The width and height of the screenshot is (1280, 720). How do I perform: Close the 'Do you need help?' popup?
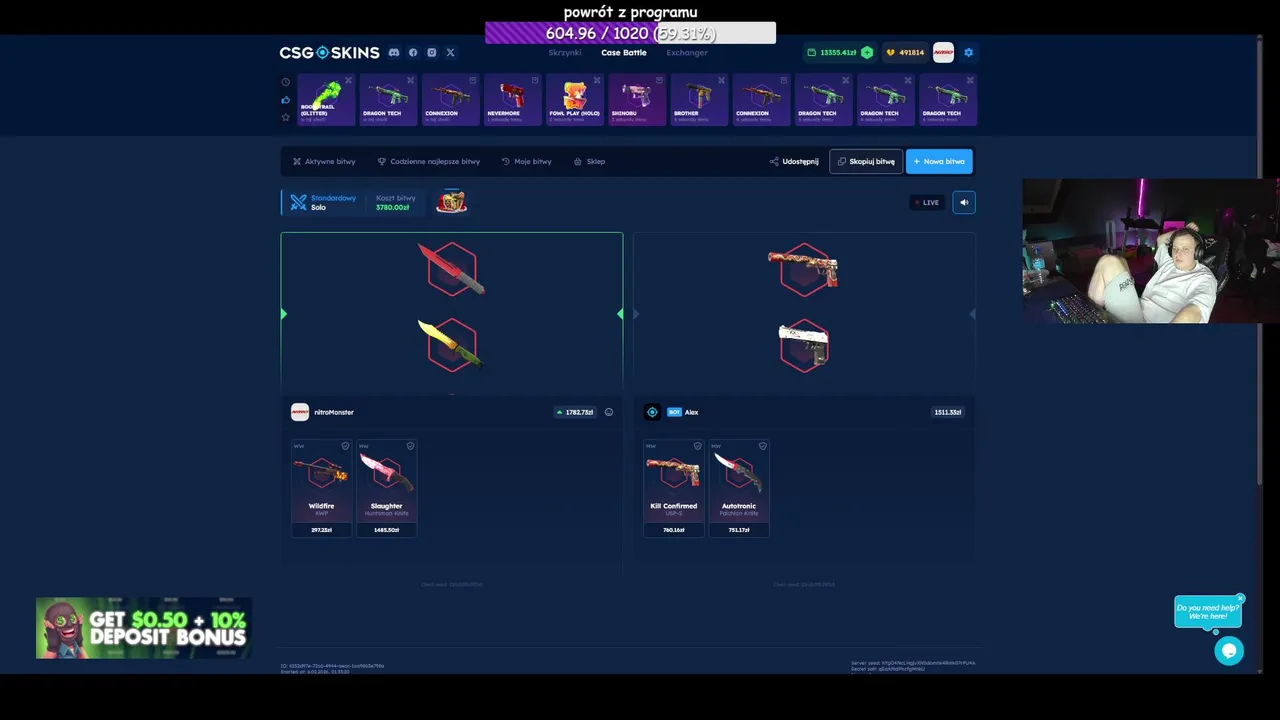pyautogui.click(x=1240, y=599)
